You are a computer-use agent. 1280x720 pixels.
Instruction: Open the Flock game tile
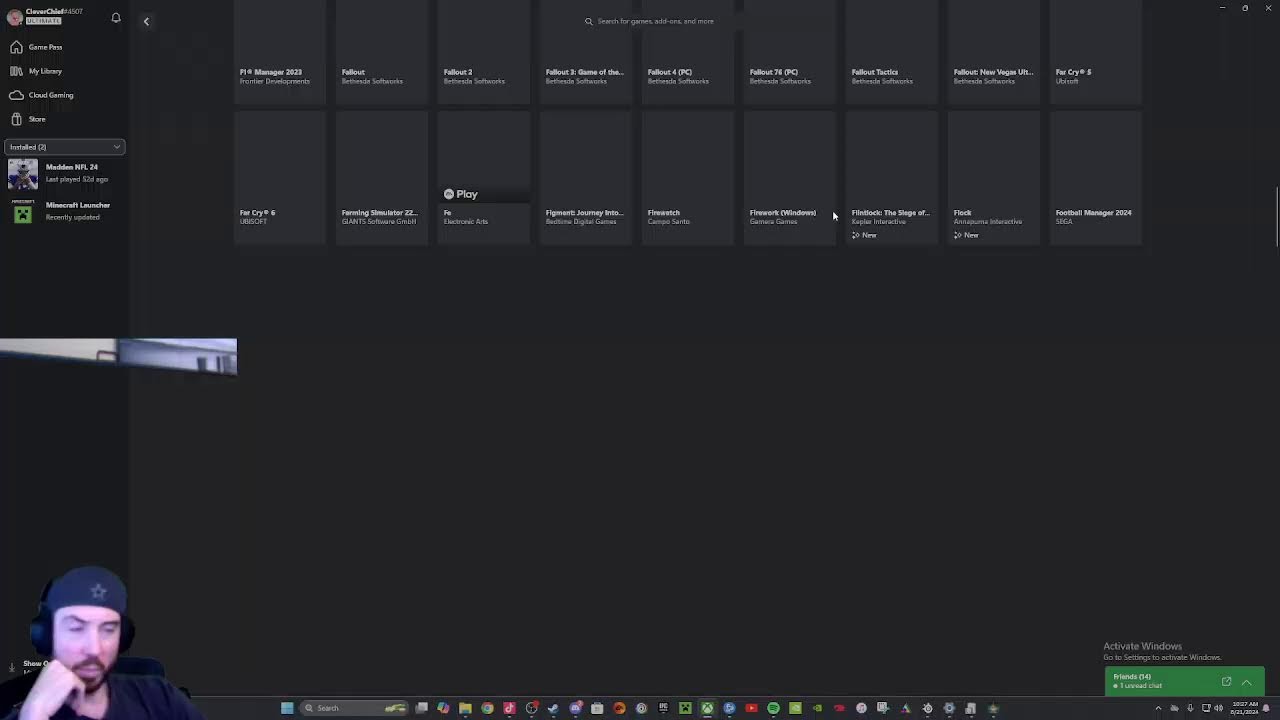coord(994,177)
